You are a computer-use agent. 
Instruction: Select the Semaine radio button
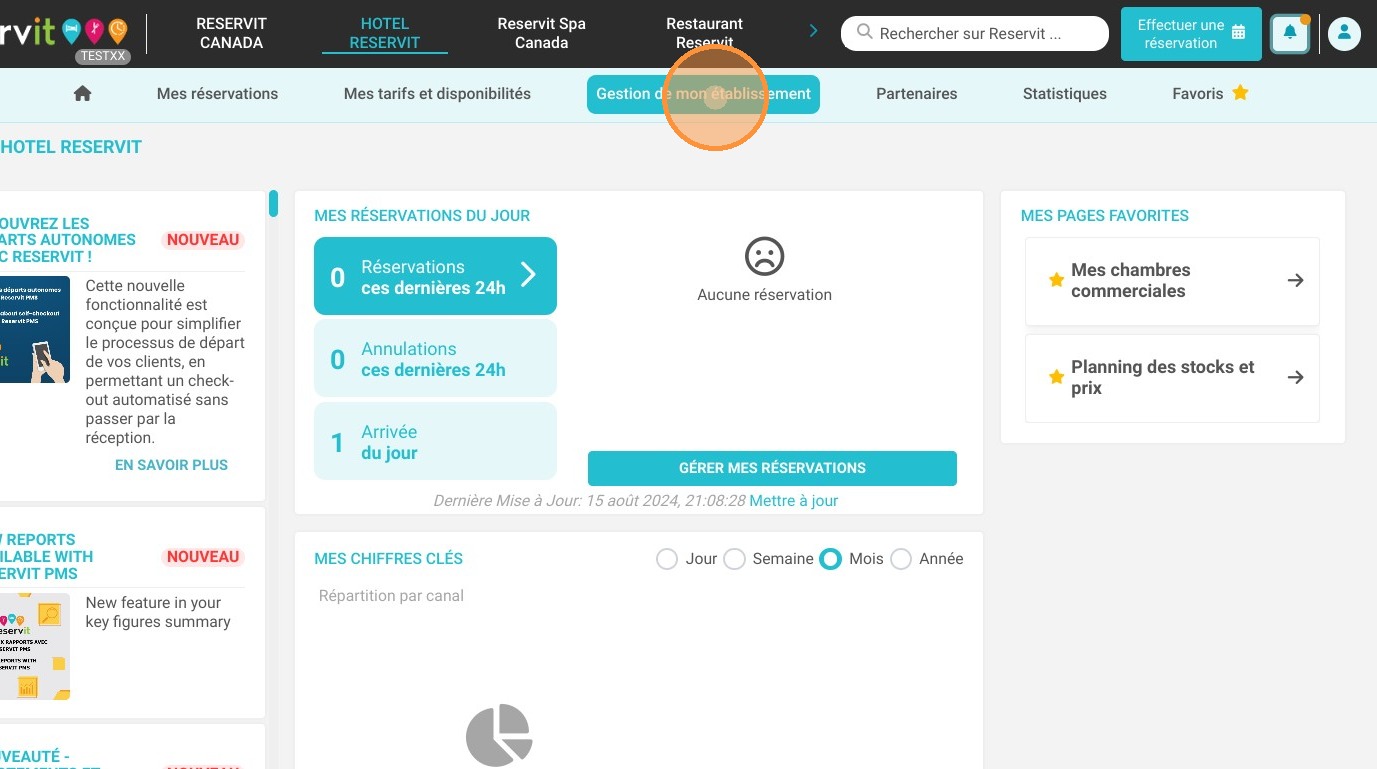[734, 559]
